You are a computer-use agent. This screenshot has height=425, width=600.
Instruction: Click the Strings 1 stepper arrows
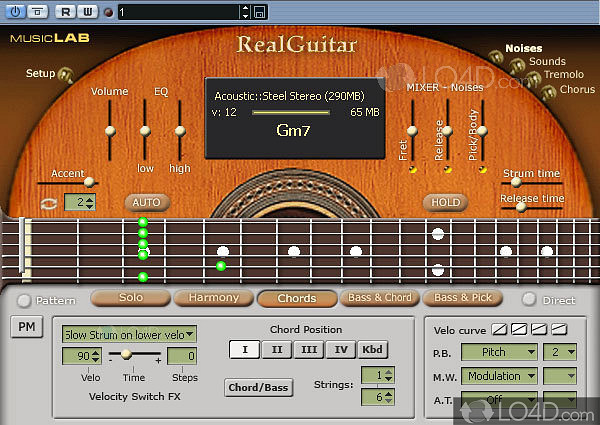click(389, 375)
